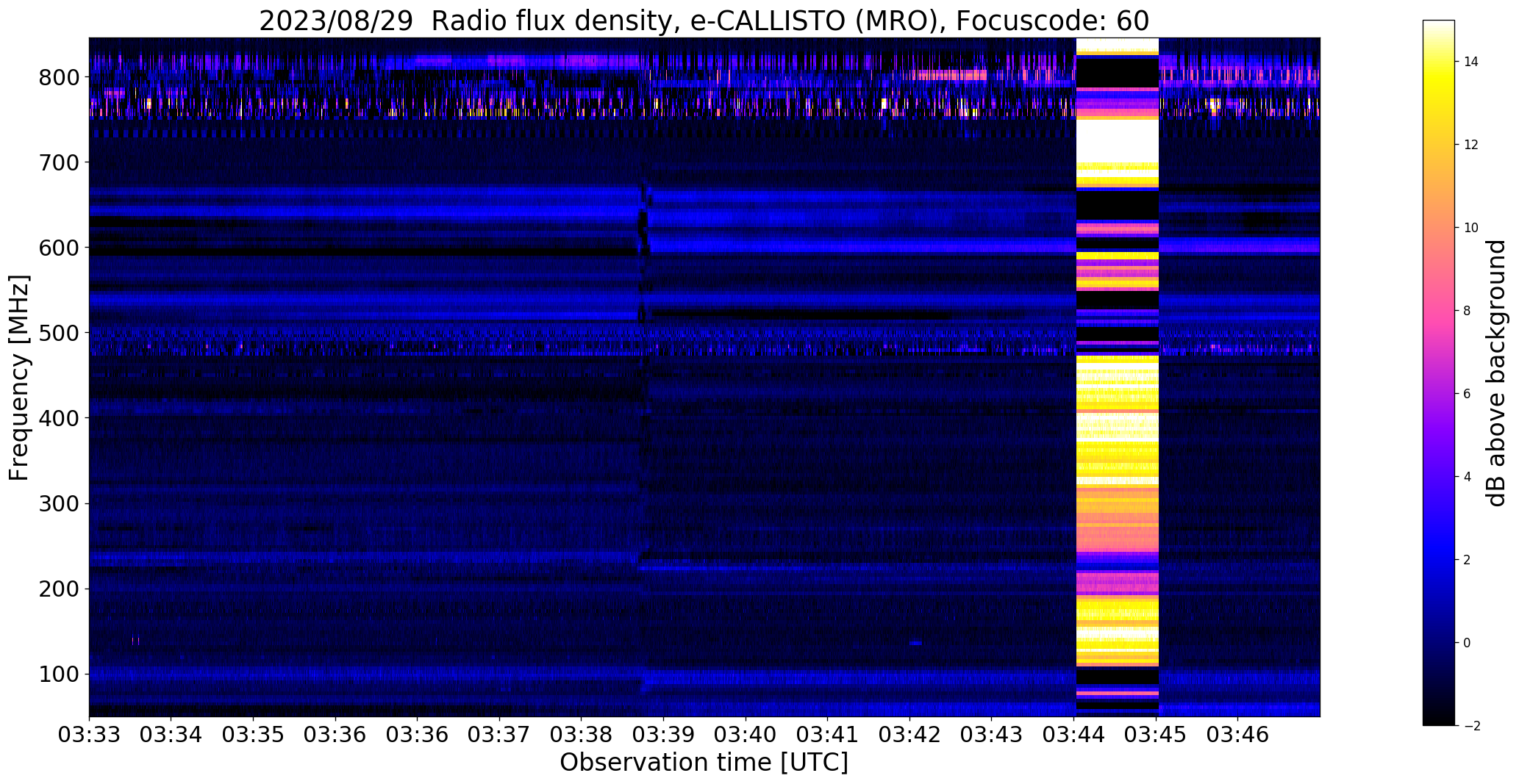
Task: Click the 03:43 time tick label
Action: (x=992, y=735)
